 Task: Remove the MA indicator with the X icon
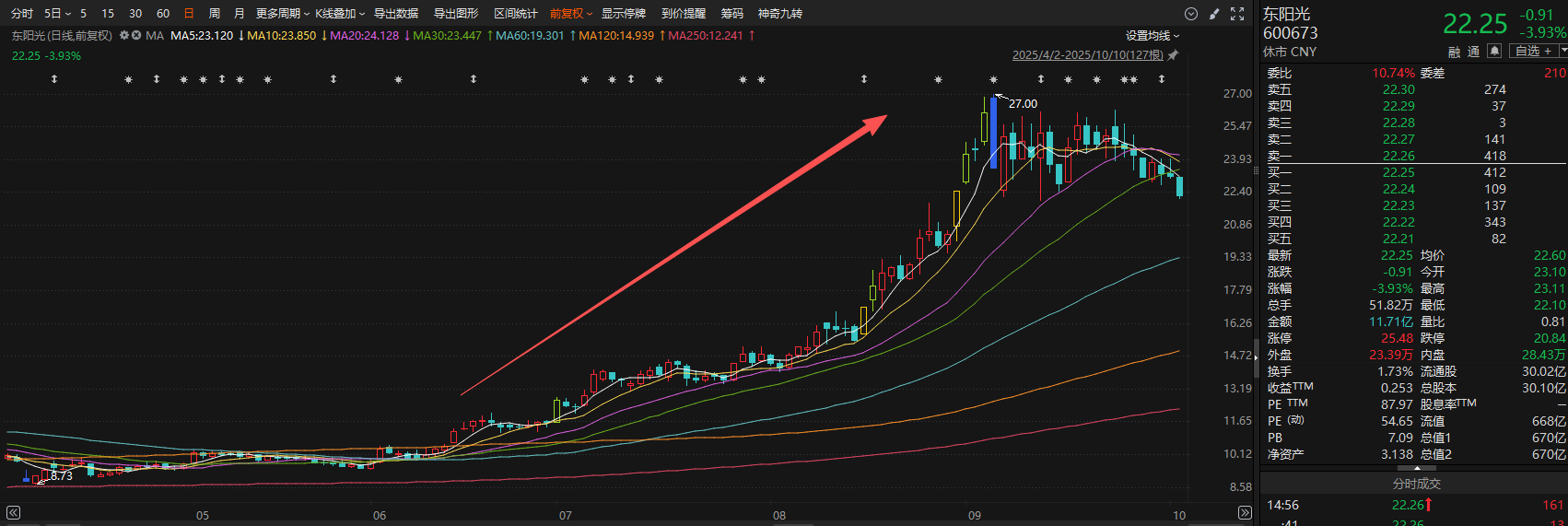point(136,36)
